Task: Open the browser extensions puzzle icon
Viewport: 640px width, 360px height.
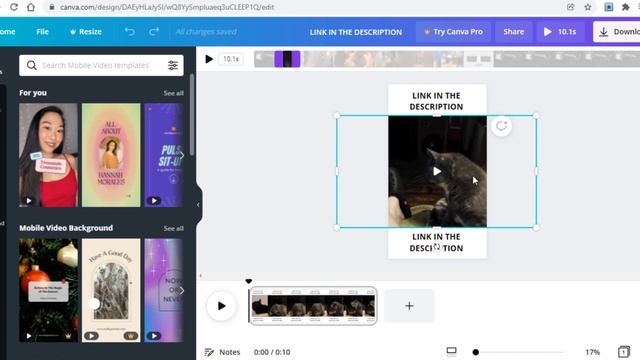Action: (x=625, y=7)
